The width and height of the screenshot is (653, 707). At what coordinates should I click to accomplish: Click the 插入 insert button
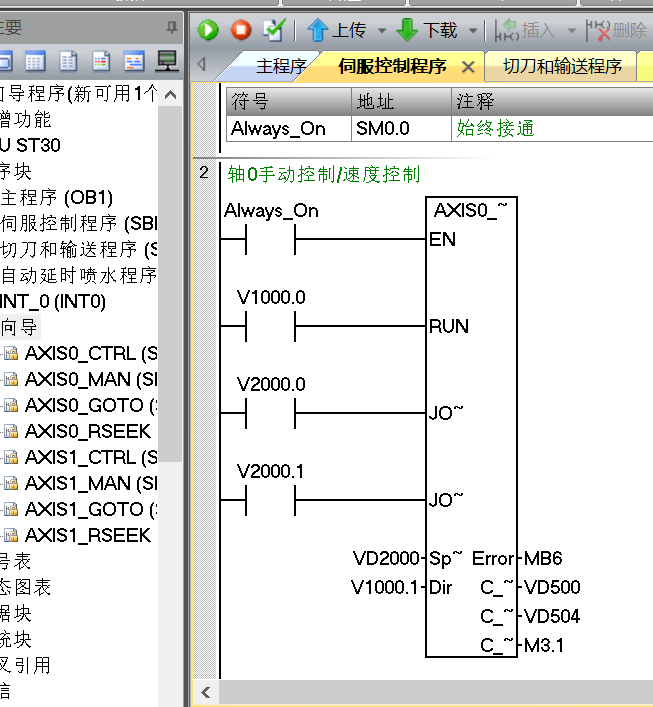pos(526,30)
